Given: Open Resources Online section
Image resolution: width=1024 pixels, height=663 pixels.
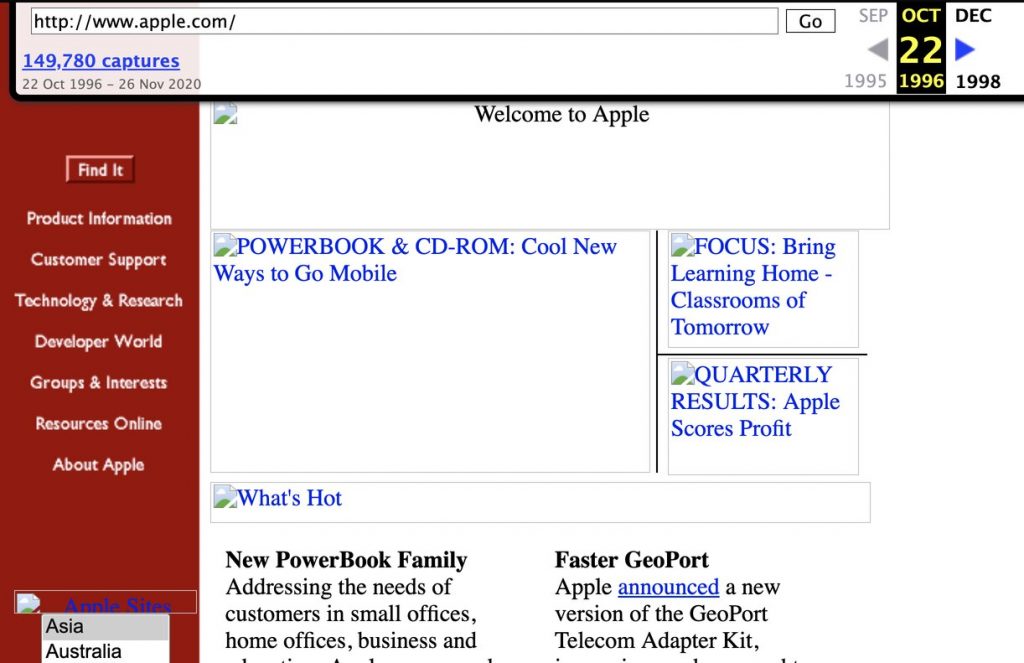Looking at the screenshot, I should tap(99, 423).
